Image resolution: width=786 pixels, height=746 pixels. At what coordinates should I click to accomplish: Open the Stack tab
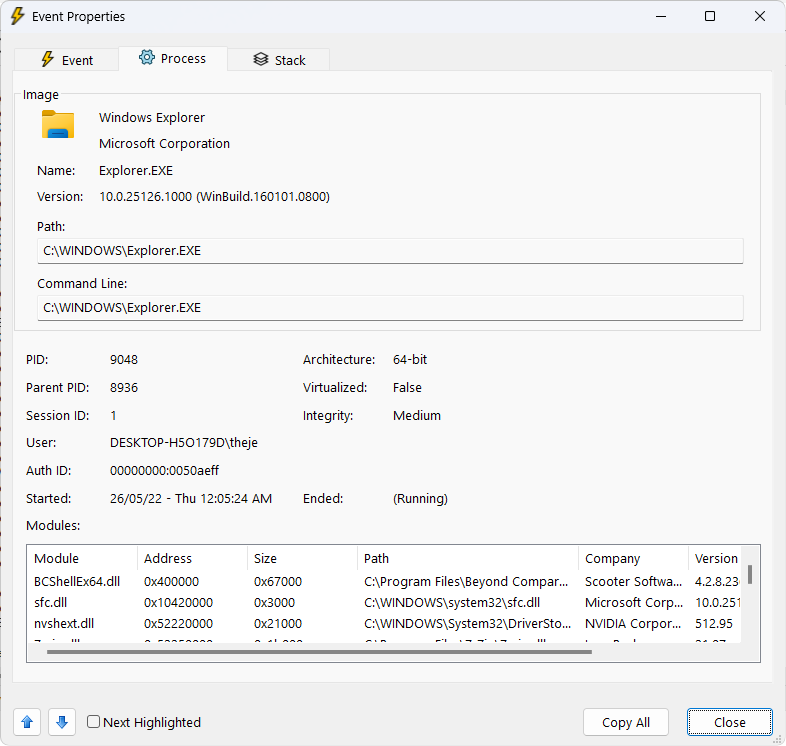[279, 60]
